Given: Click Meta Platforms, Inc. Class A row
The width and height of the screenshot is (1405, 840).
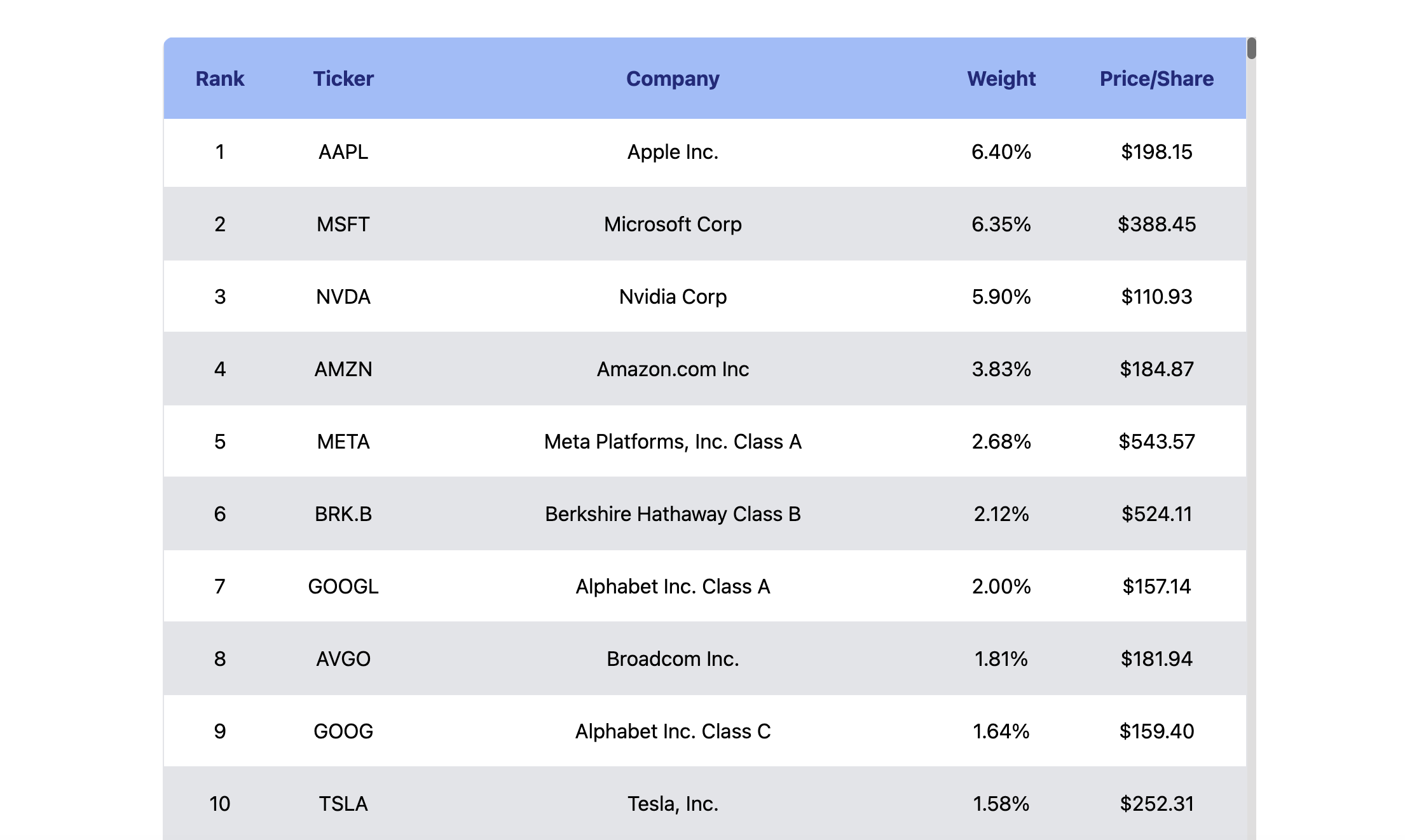Looking at the screenshot, I should pyautogui.click(x=673, y=442).
